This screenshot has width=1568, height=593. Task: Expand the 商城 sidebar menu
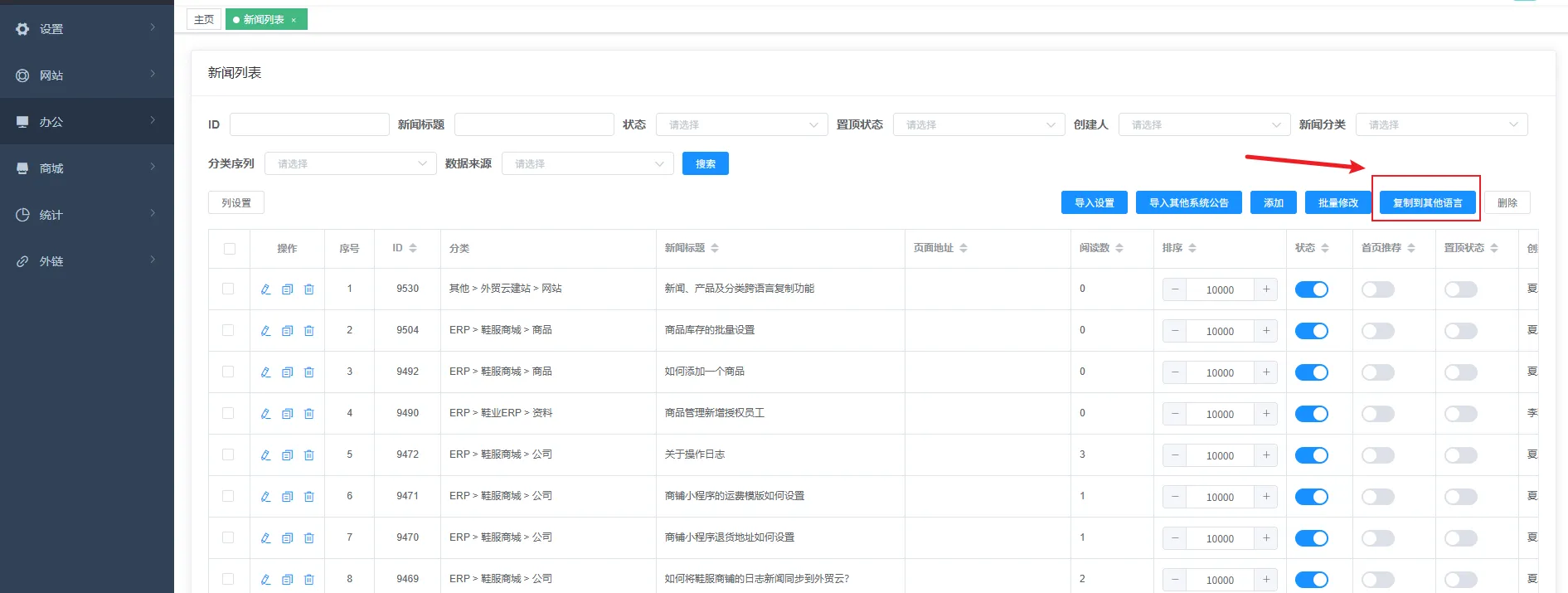pyautogui.click(x=86, y=168)
